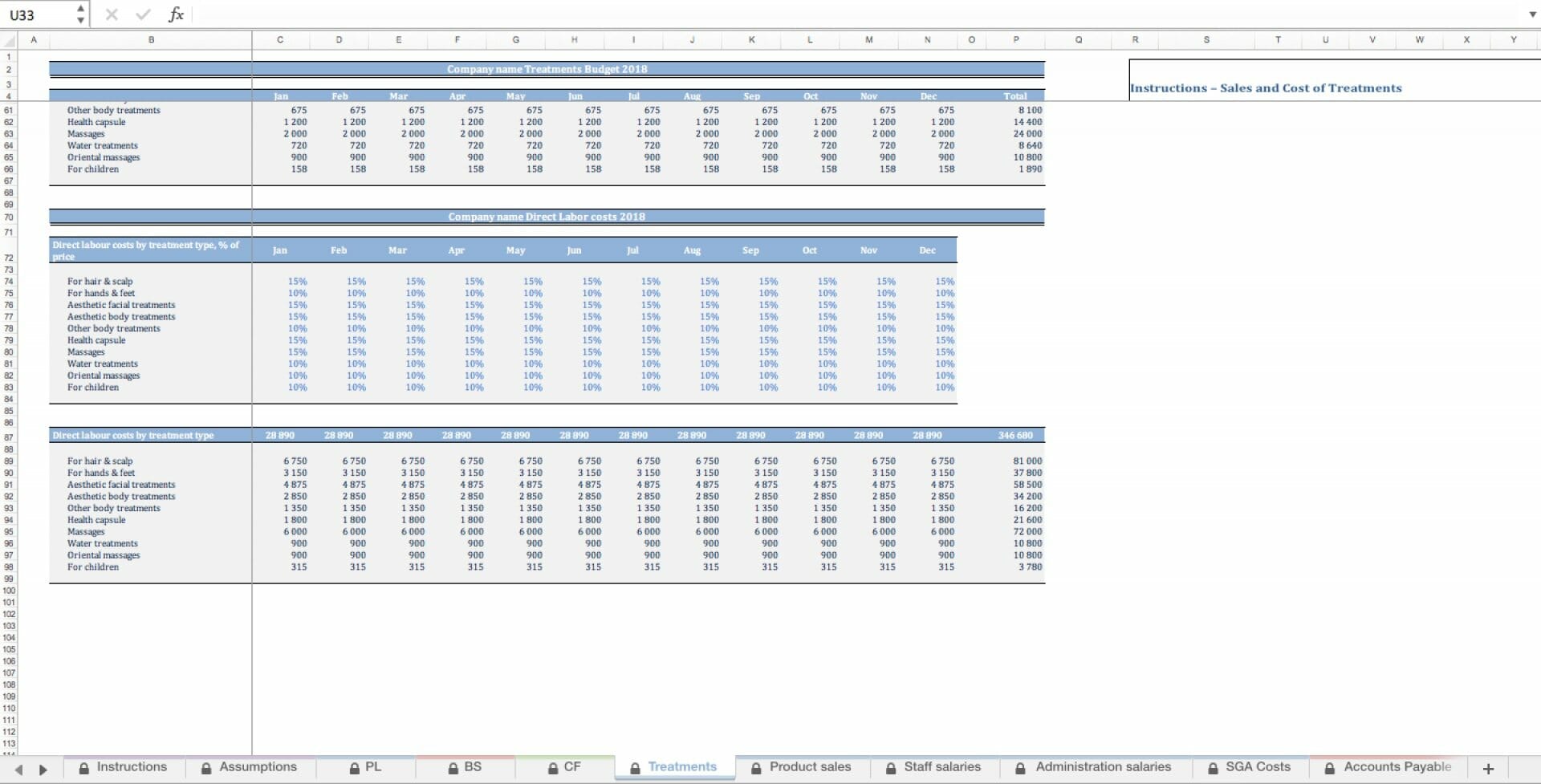Image resolution: width=1541 pixels, height=784 pixels.
Task: Click Jan 6 750 for hair & scalp
Action: [x=295, y=461]
